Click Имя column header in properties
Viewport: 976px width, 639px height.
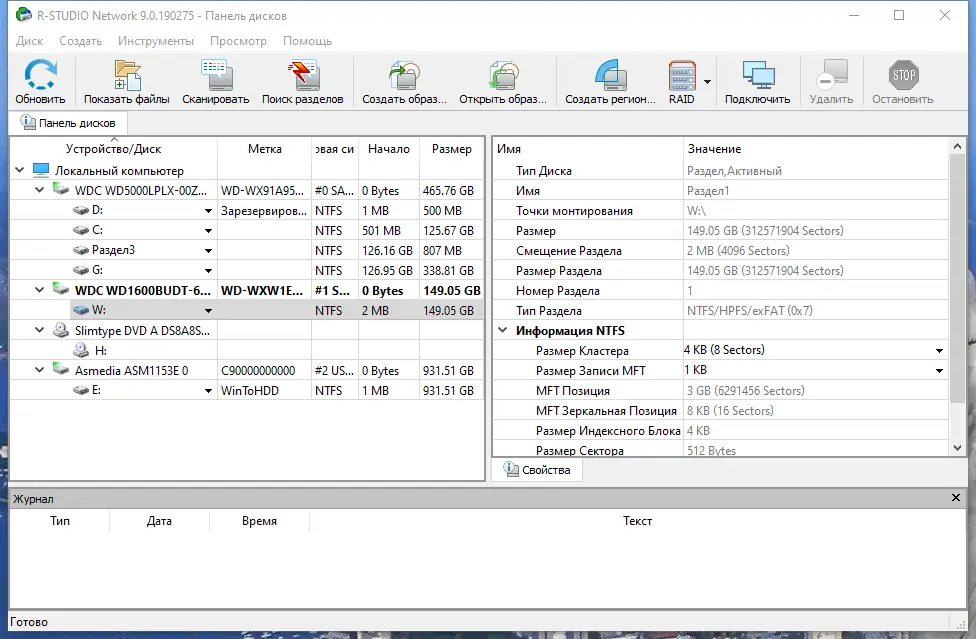[588, 149]
